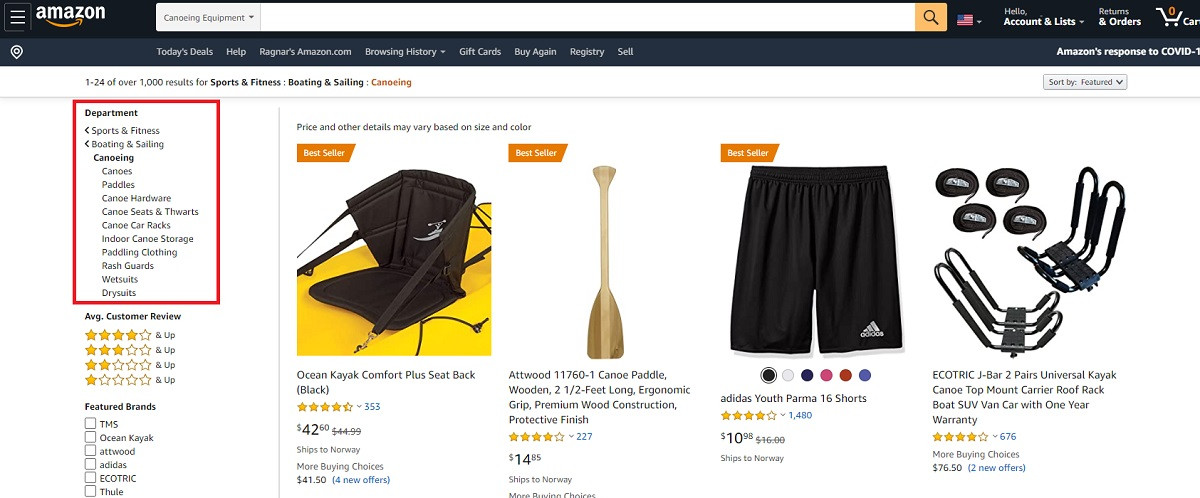Image resolution: width=1200 pixels, height=498 pixels.
Task: Open Today's Deals in the nav bar
Action: (184, 52)
